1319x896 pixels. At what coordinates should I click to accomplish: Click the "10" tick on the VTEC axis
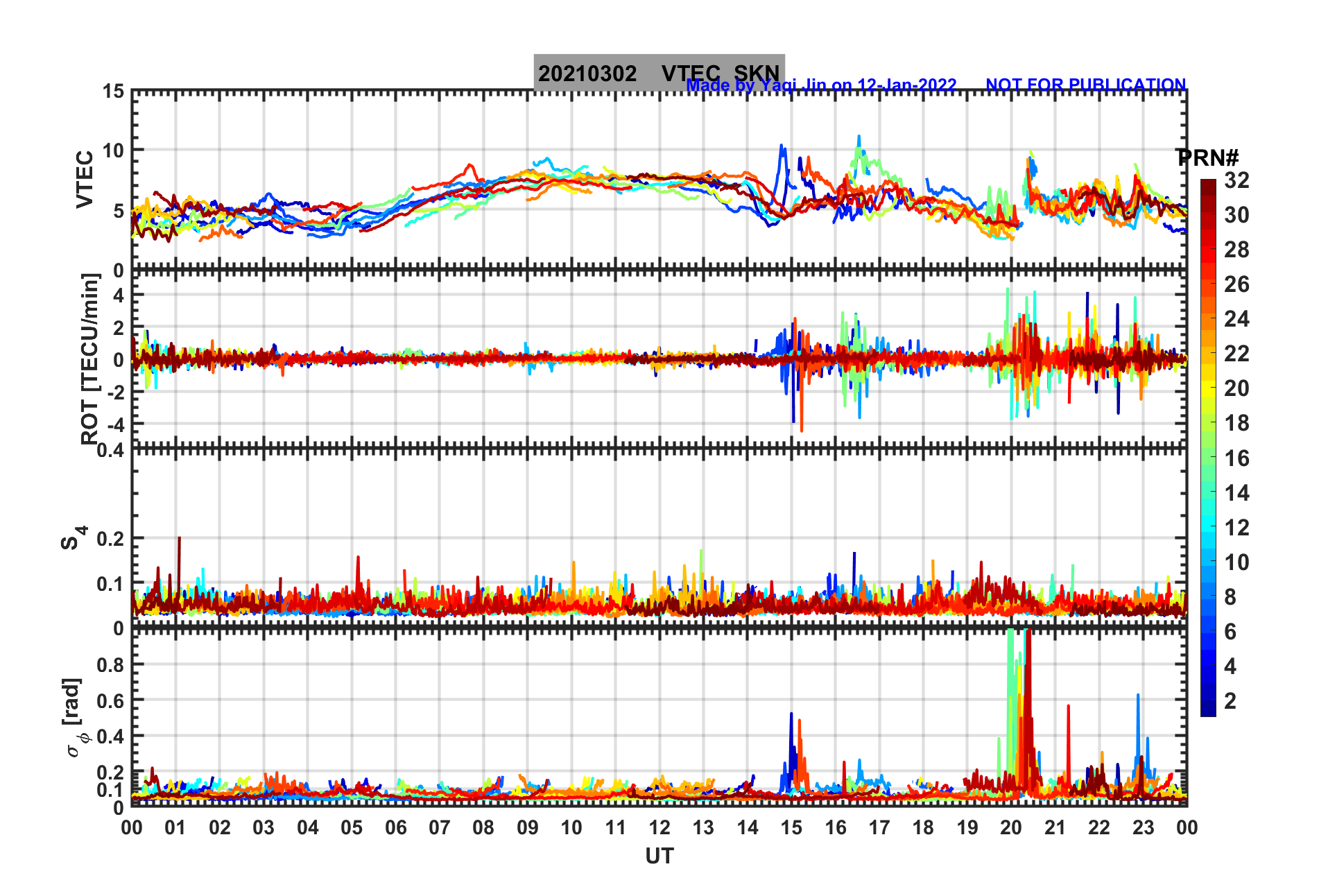tap(113, 150)
